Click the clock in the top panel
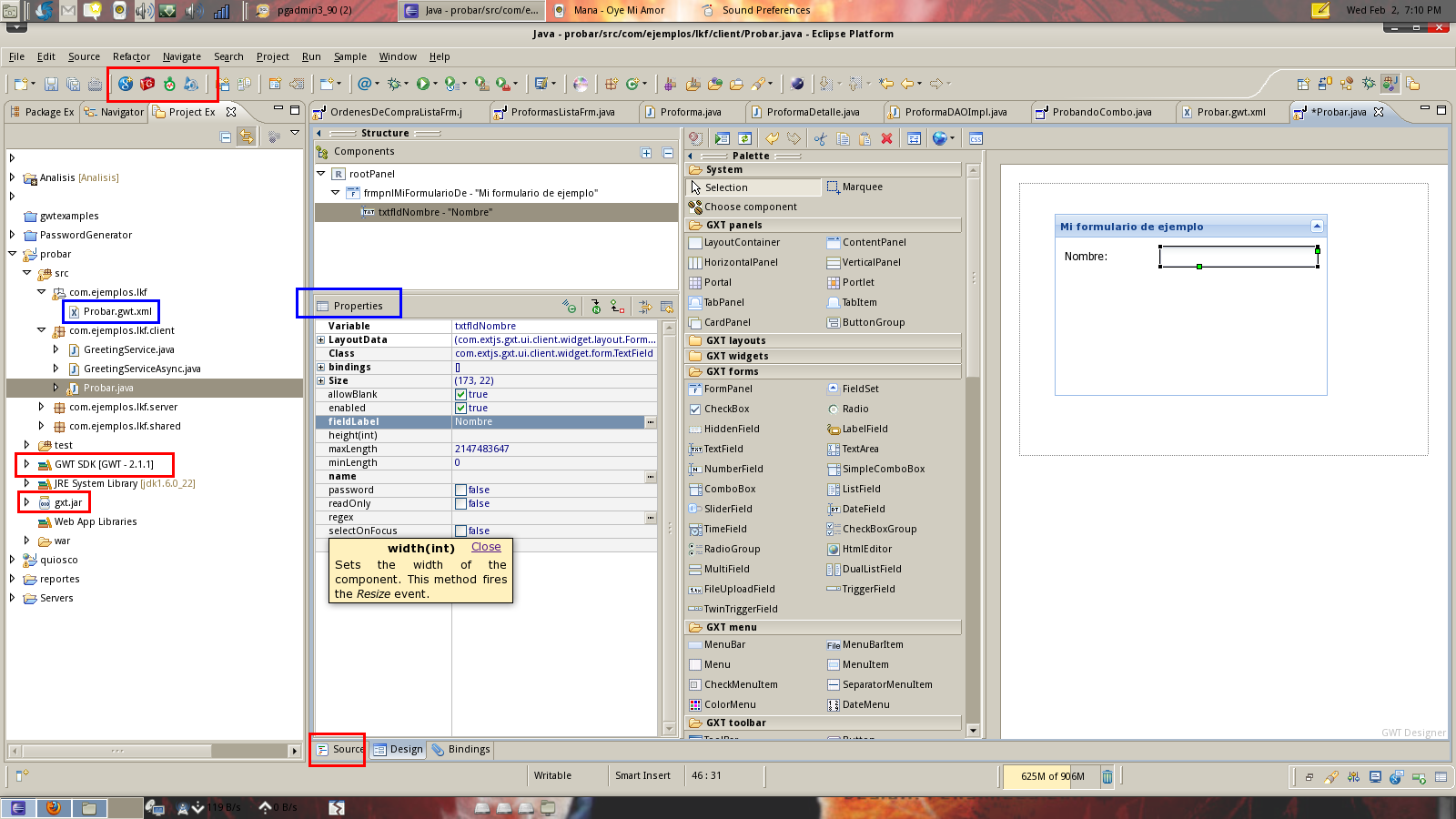Image resolution: width=1456 pixels, height=819 pixels. [x=1393, y=10]
